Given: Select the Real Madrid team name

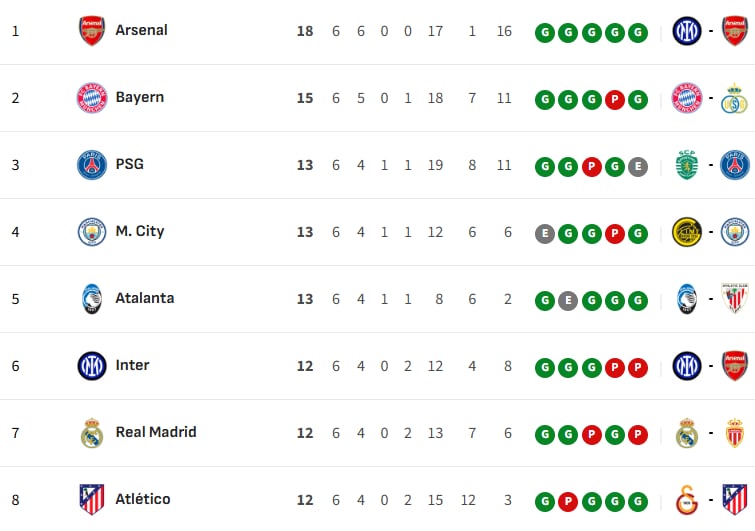Looking at the screenshot, I should pyautogui.click(x=156, y=432).
